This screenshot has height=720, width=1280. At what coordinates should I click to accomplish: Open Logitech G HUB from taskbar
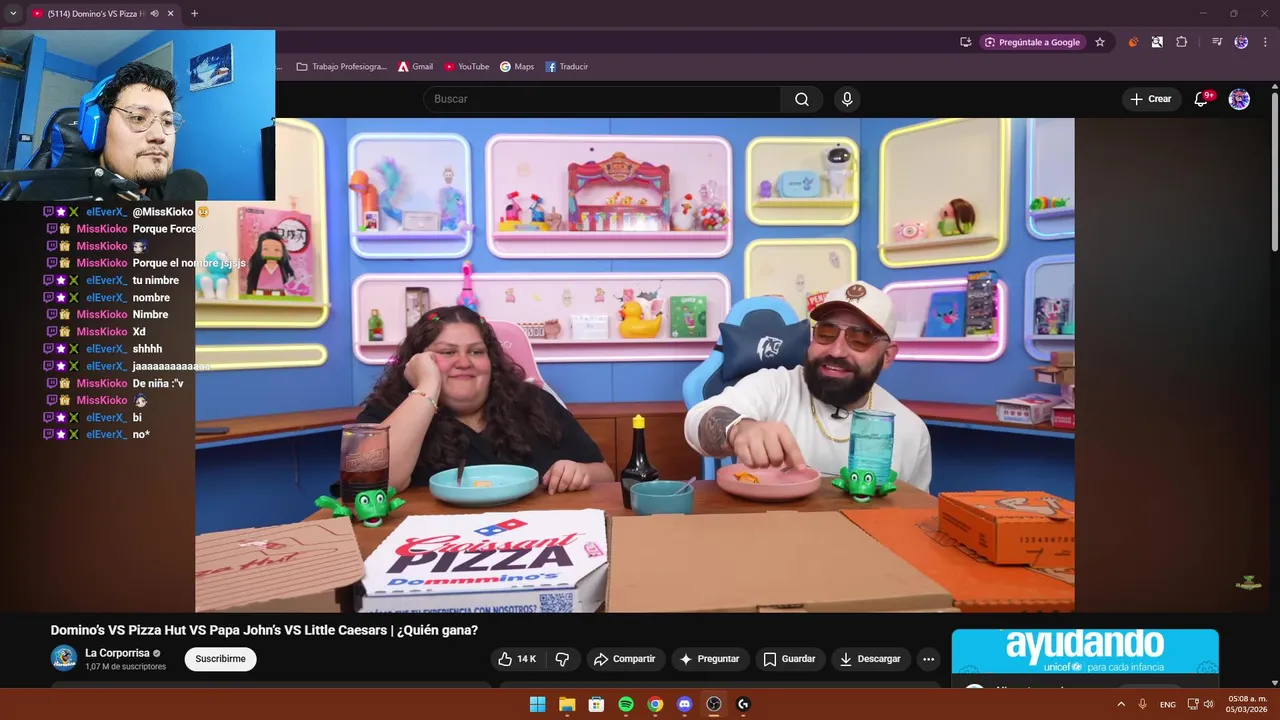[x=743, y=704]
